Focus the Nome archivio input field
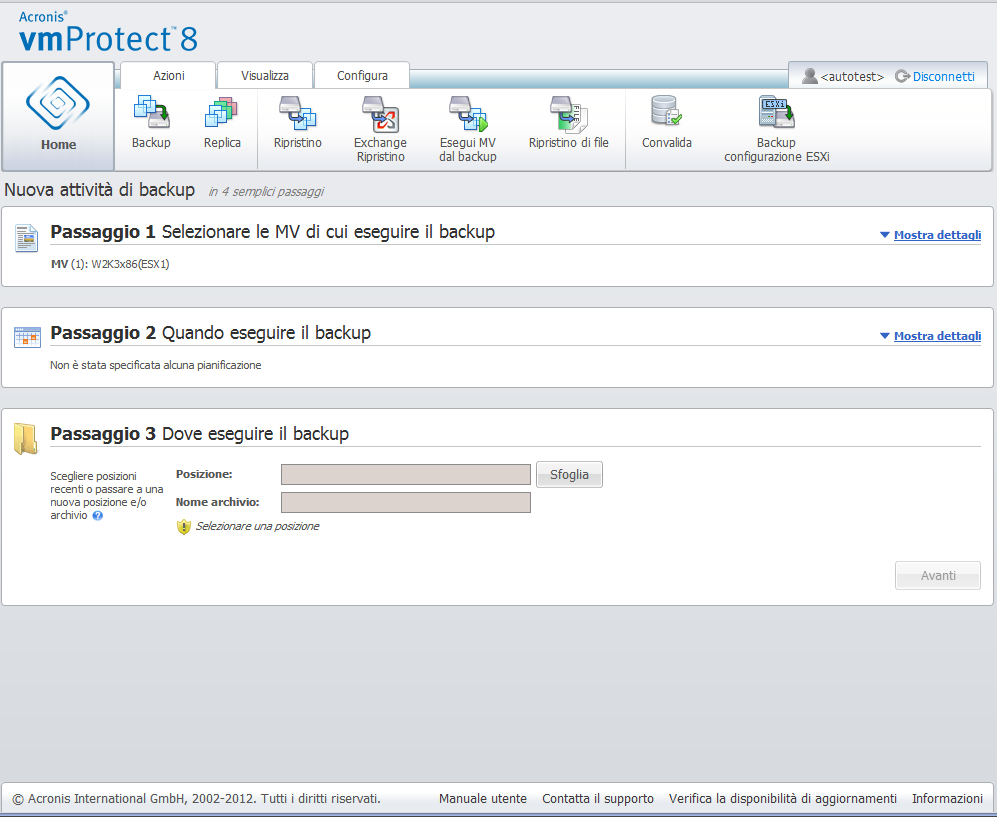Viewport: 997px width, 817px height. [406, 502]
